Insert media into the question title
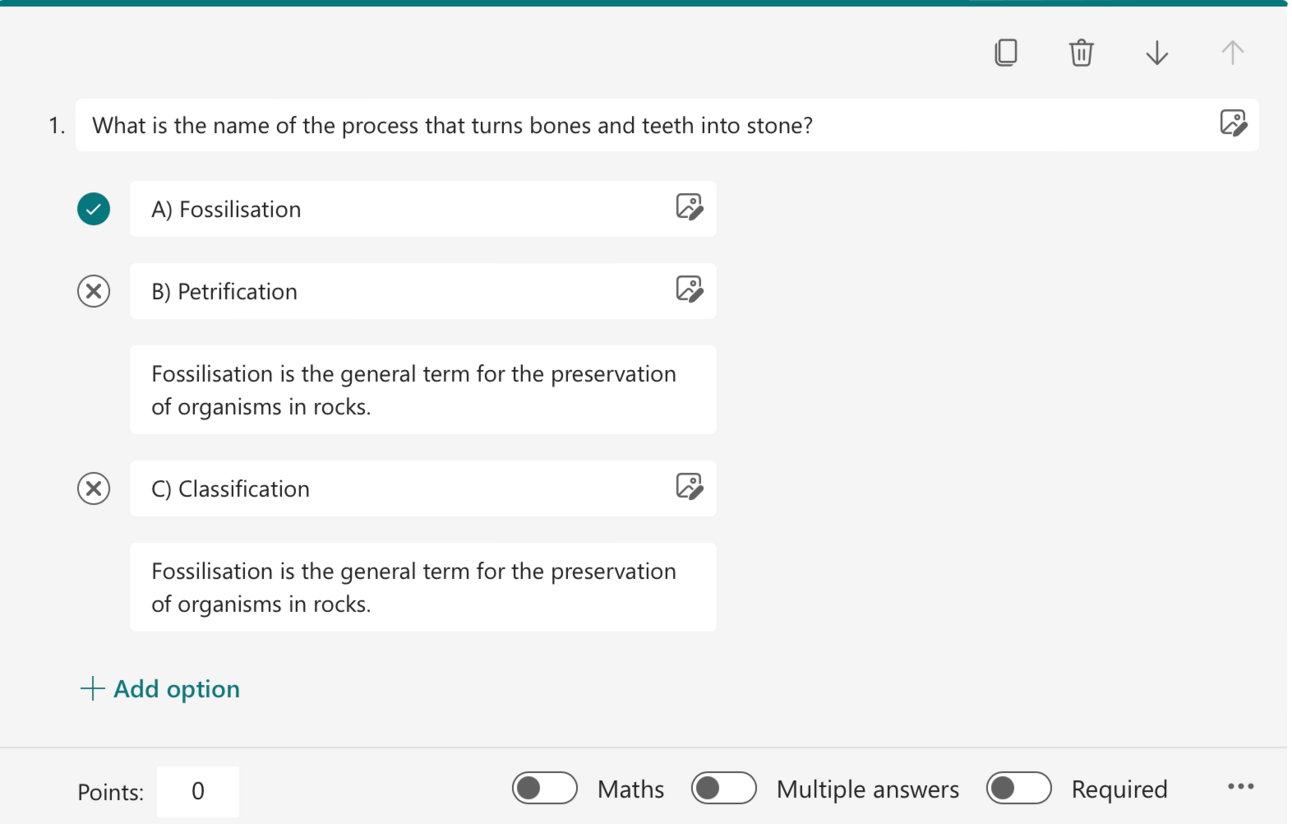Viewport: 1292px width, 824px height. [1233, 123]
